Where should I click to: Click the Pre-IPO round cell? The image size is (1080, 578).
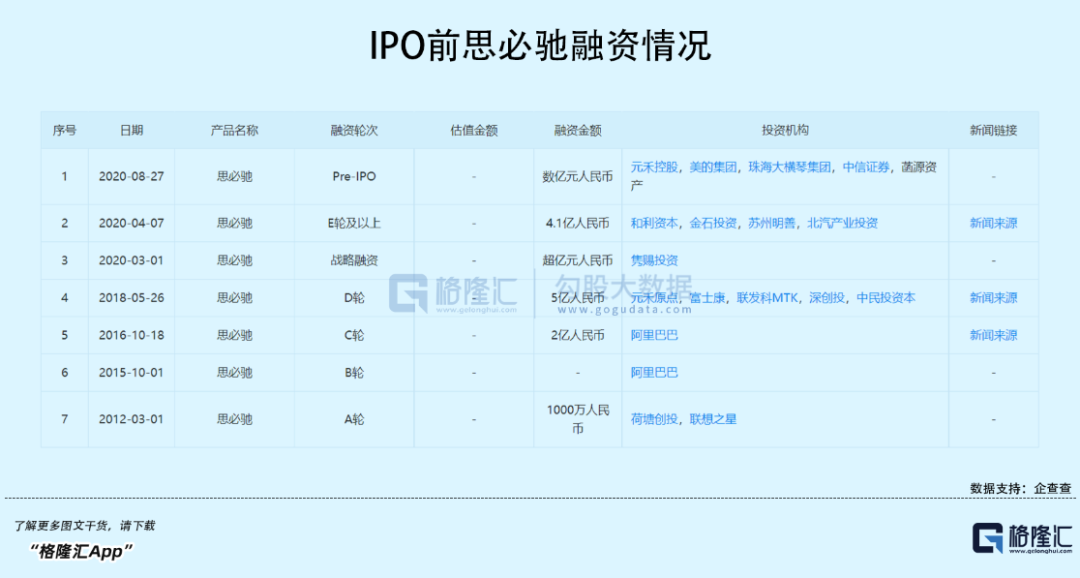(x=354, y=176)
